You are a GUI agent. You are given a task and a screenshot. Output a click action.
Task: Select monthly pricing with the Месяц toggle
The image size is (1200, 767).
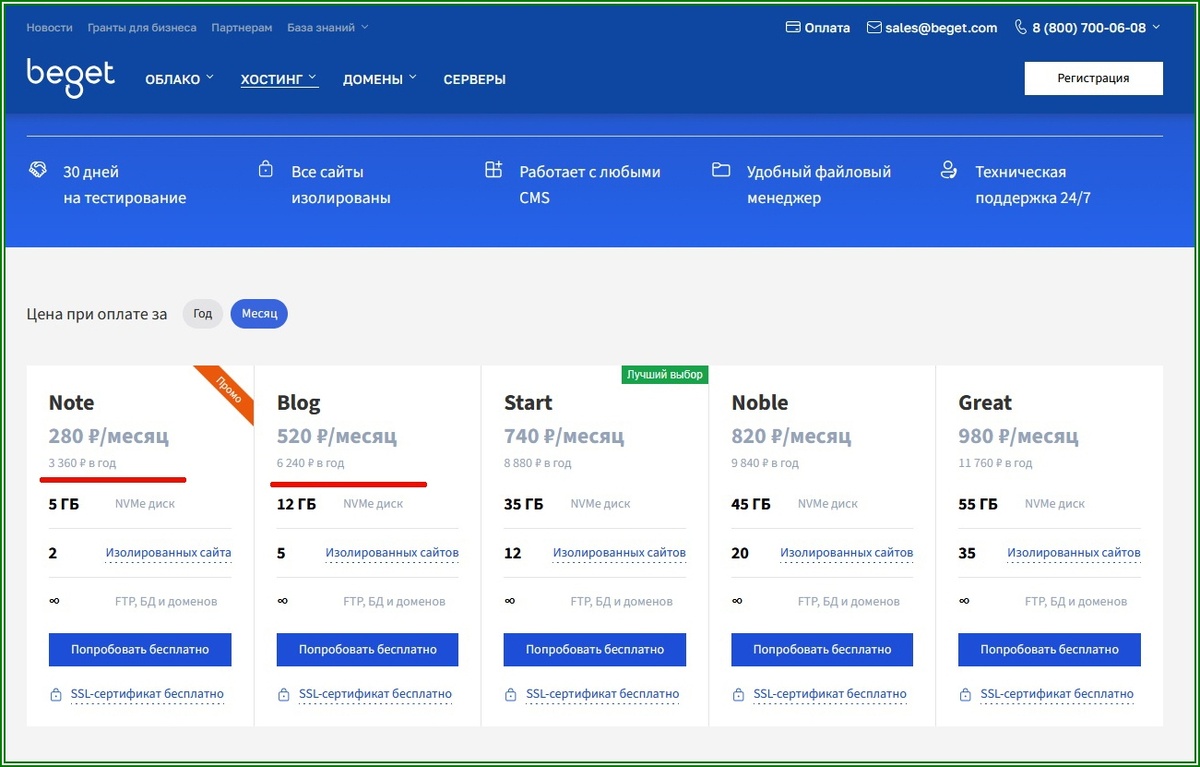click(259, 314)
